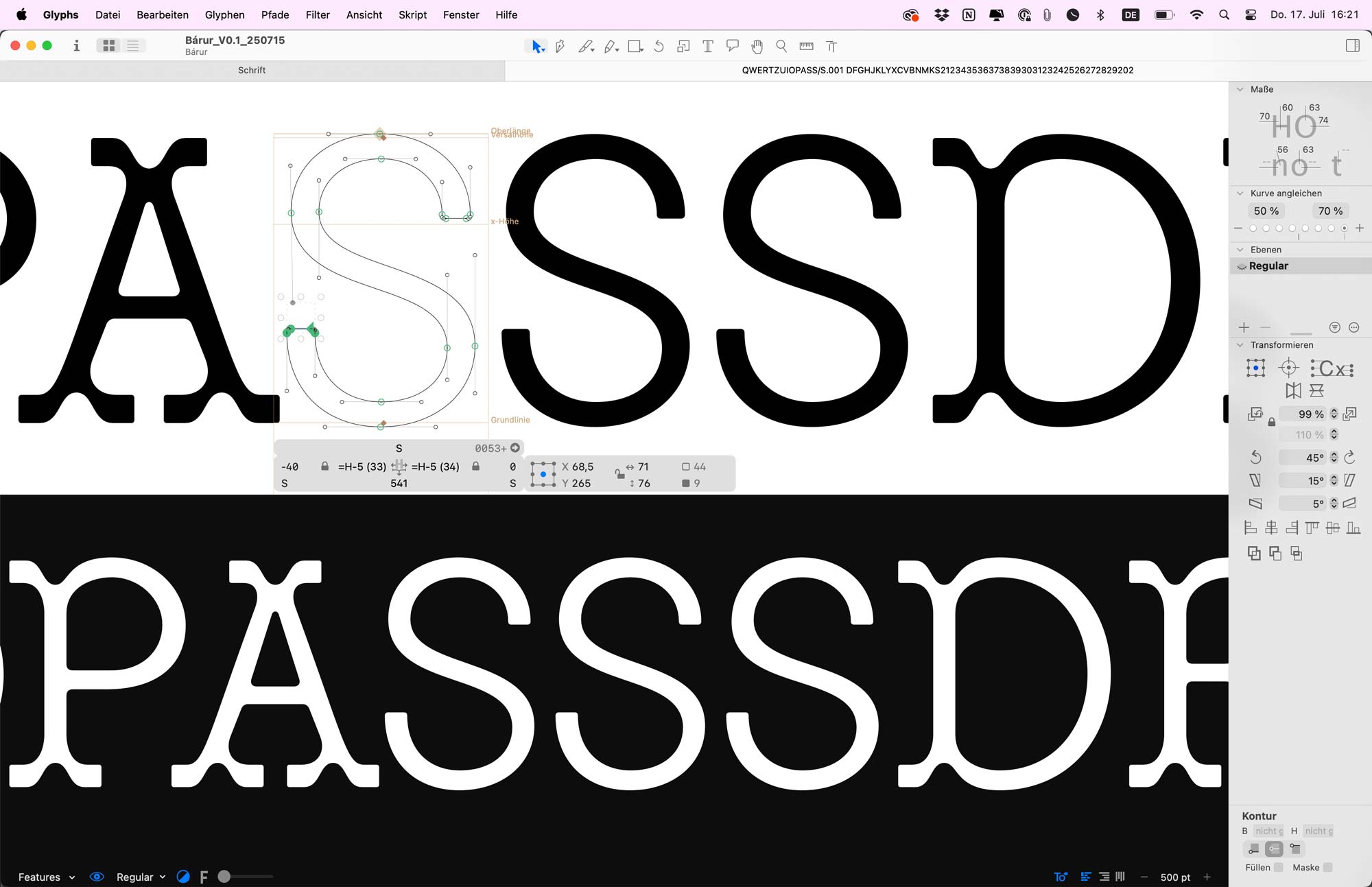The height and width of the screenshot is (887, 1372).
Task: Switch to the Schrift tab
Action: tap(252, 70)
